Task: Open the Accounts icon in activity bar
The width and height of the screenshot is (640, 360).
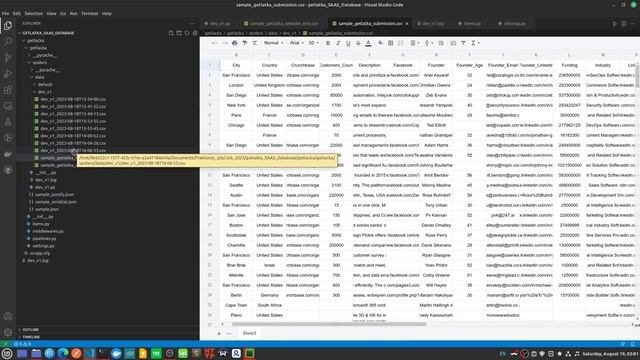Action: pos(8,316)
